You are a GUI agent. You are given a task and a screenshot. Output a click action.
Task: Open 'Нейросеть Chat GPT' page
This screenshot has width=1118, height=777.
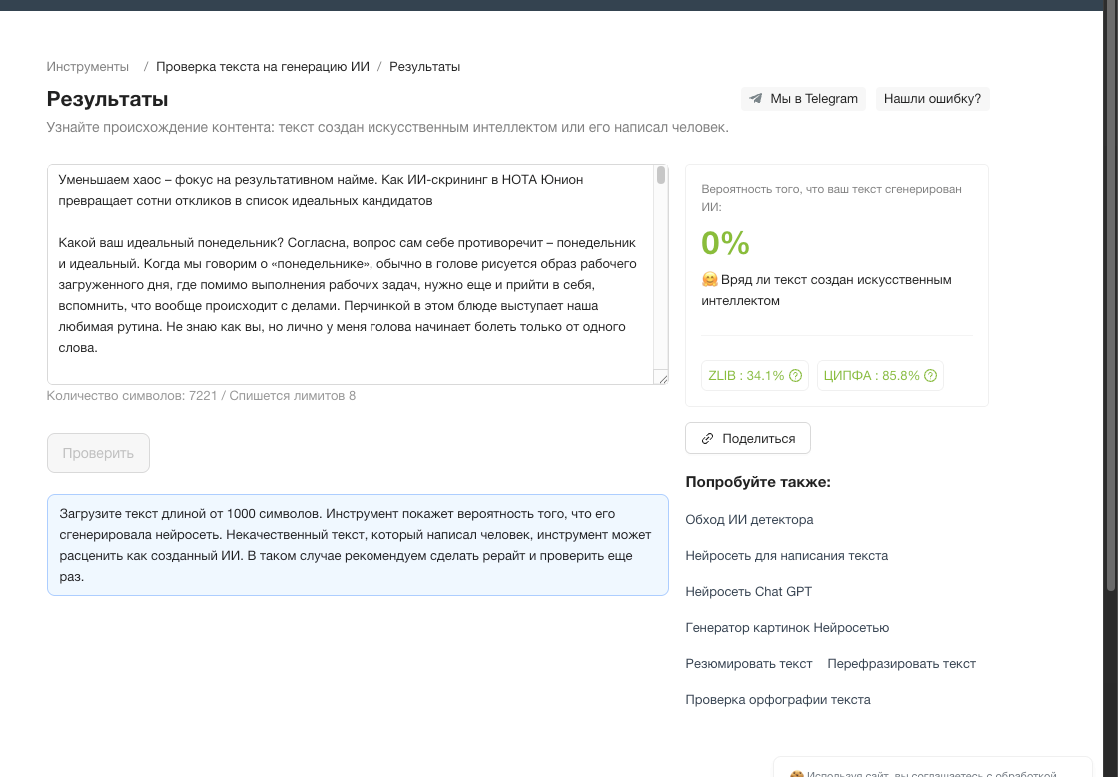pos(748,591)
